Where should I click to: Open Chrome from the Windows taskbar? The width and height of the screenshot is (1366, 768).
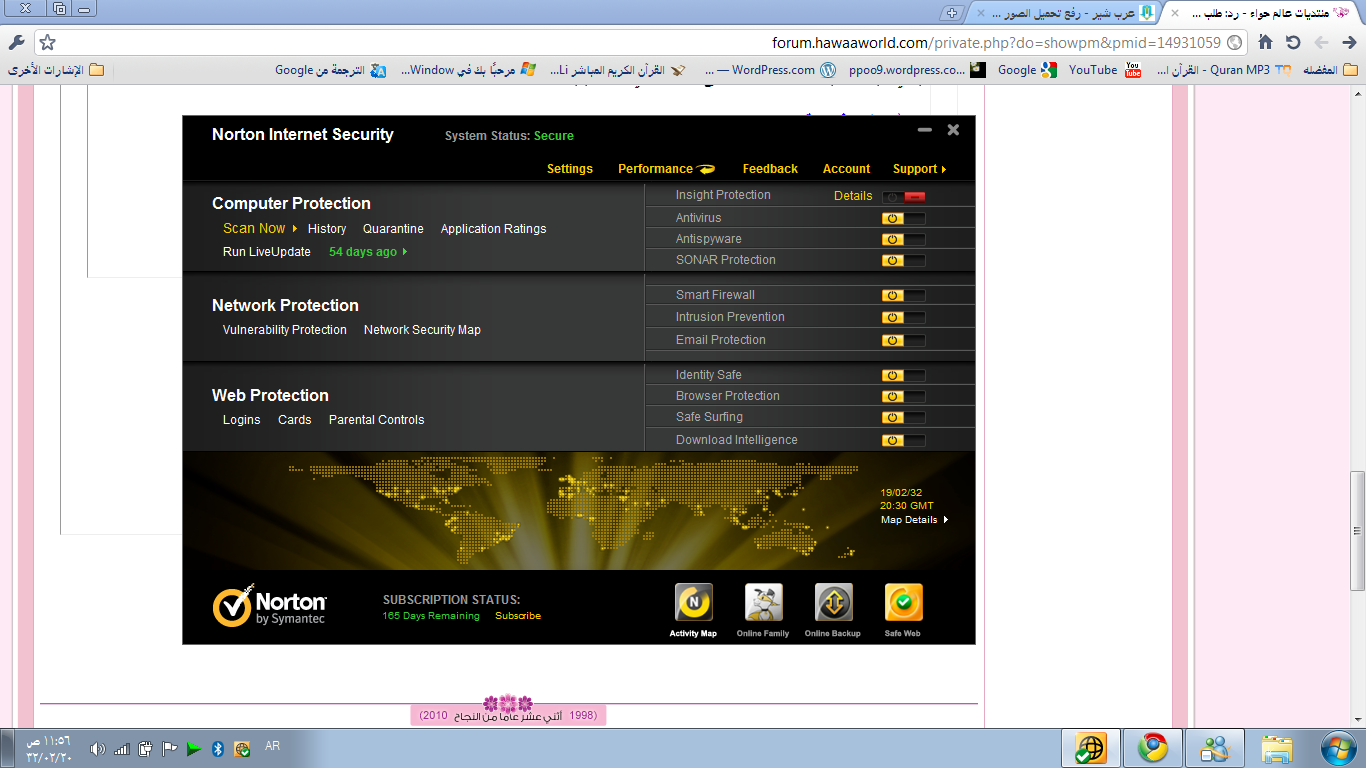(x=1152, y=748)
